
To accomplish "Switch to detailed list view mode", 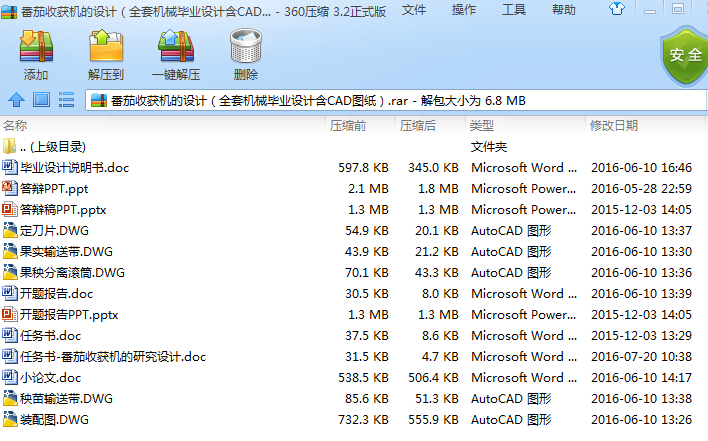I will click(66, 99).
